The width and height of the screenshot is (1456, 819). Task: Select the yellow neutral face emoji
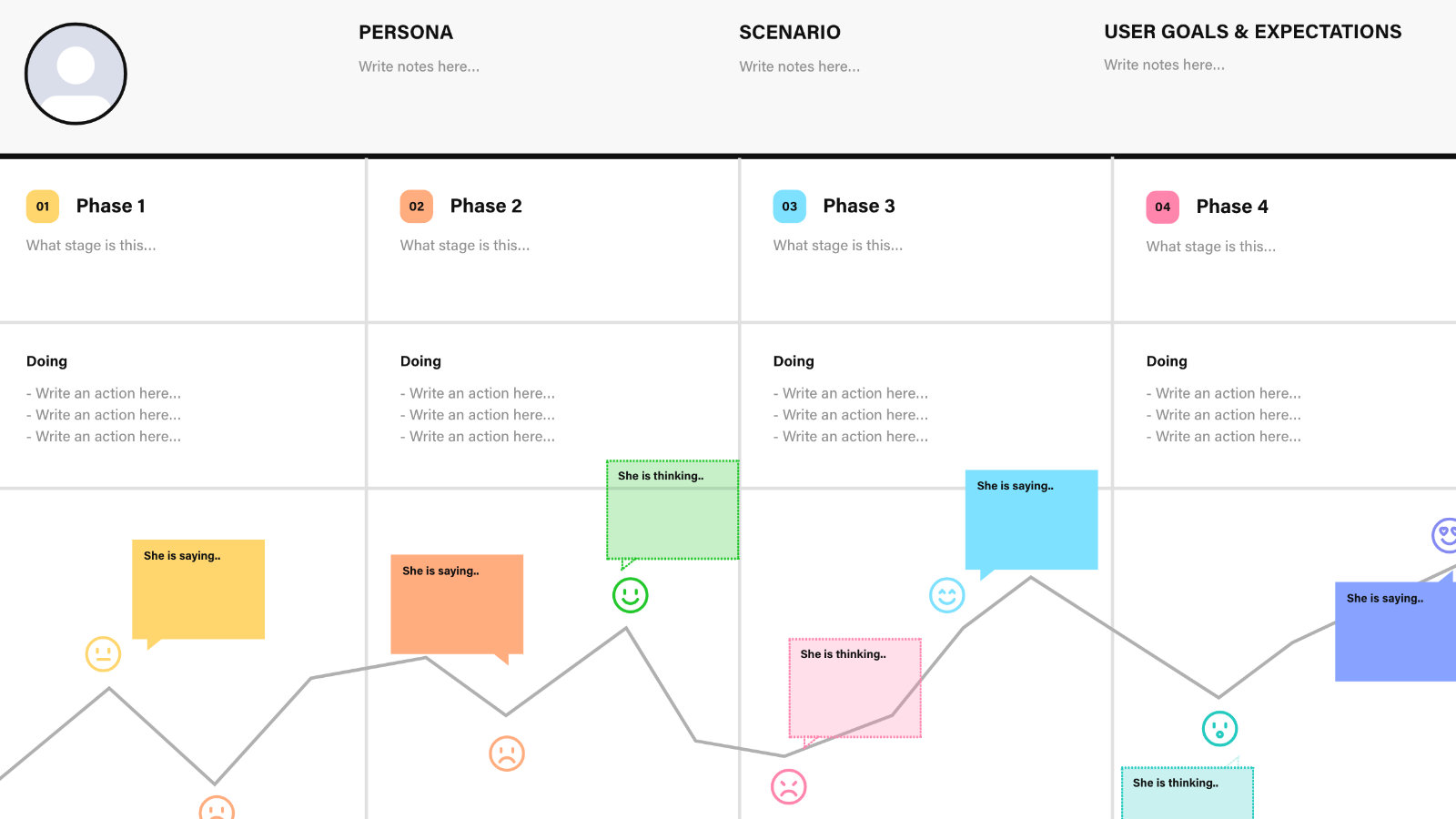(103, 653)
